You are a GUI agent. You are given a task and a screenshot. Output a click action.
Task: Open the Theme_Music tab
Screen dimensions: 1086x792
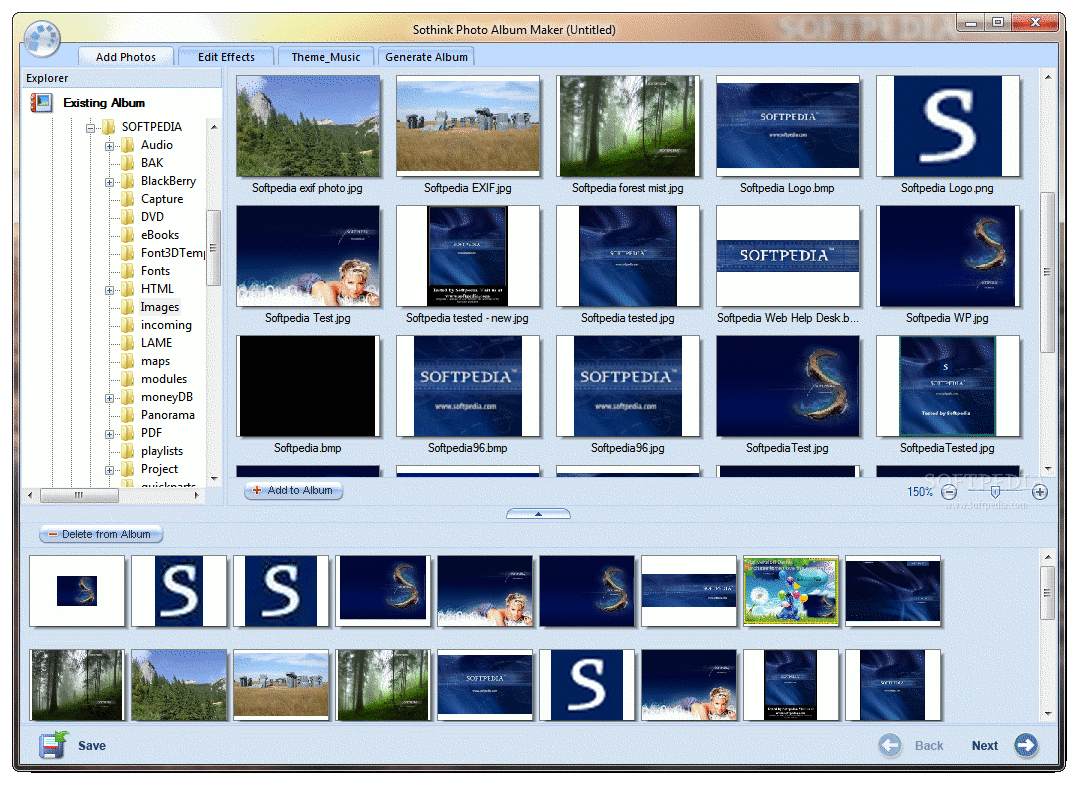[326, 57]
